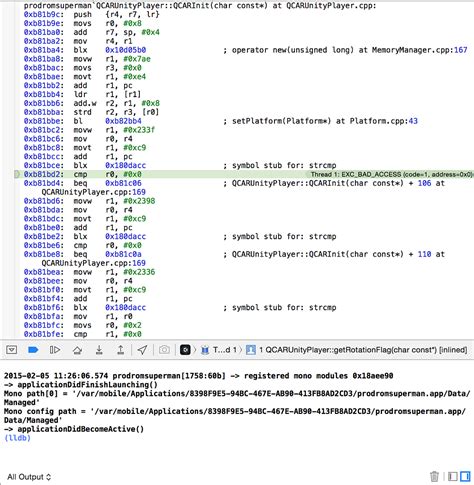Image resolution: width=474 pixels, height=485 pixels.
Task: Click the Simulate Location arrow icon
Action: [142, 350]
